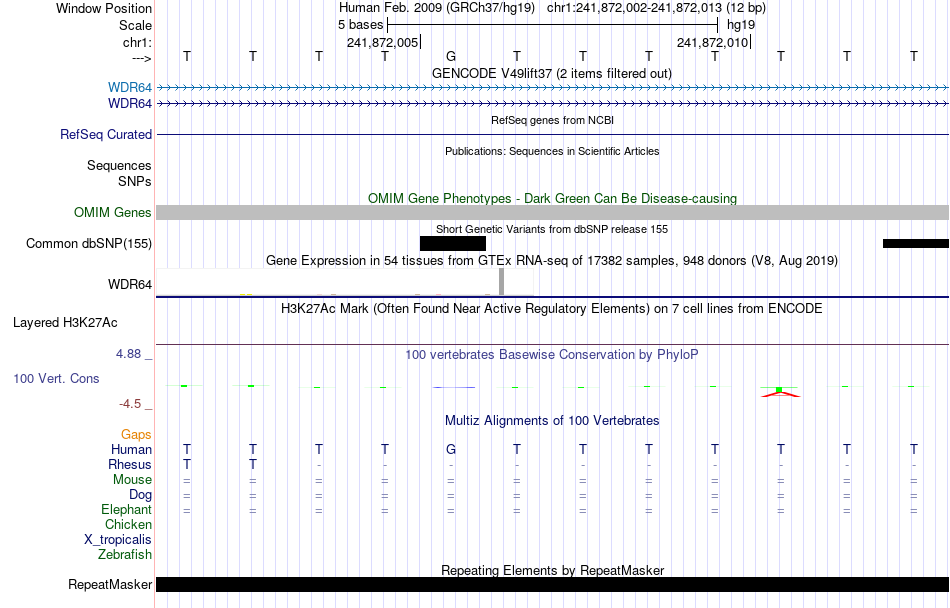This screenshot has width=950, height=608.
Task: Click the WDR64 GTEx expression label
Action: coord(130,284)
